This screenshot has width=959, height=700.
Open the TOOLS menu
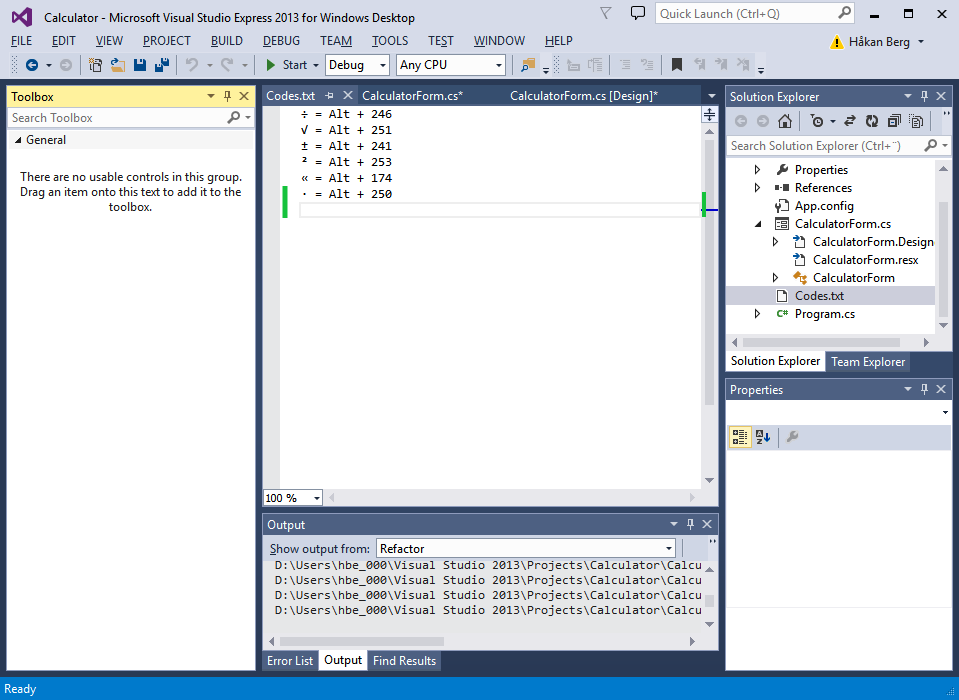click(x=390, y=41)
